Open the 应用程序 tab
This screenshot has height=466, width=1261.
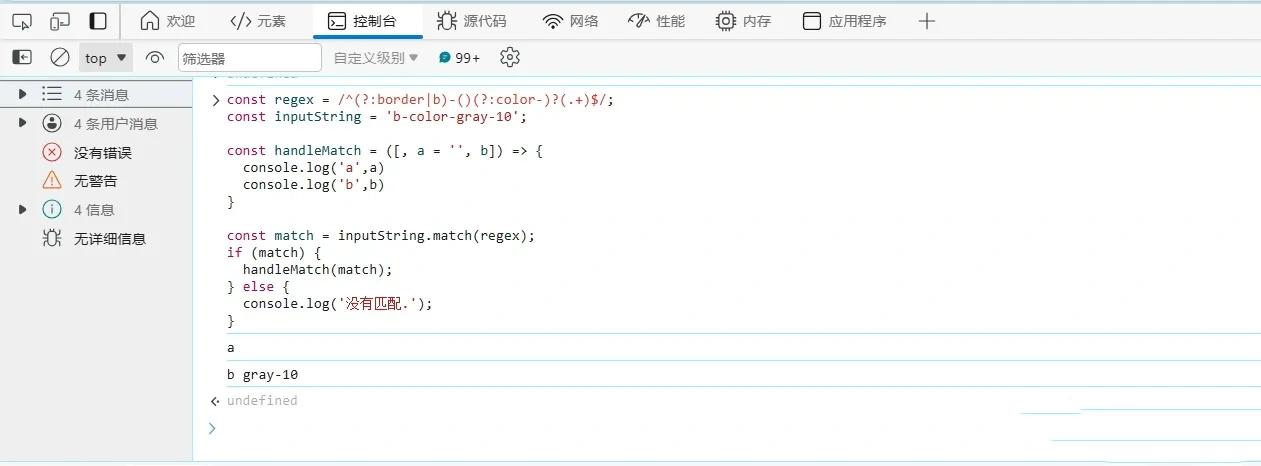844,21
